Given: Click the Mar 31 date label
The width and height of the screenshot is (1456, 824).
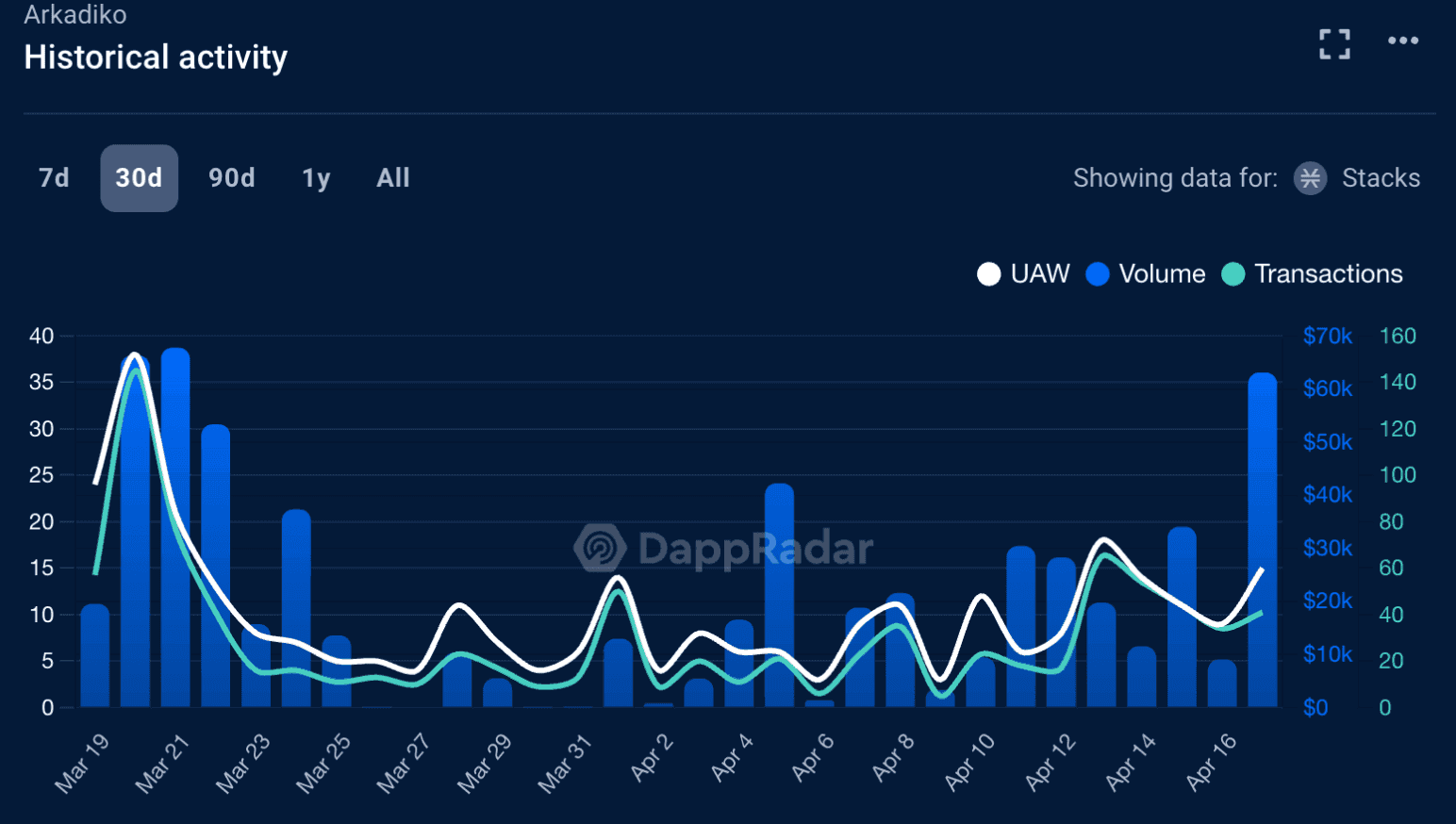Looking at the screenshot, I should [x=565, y=763].
